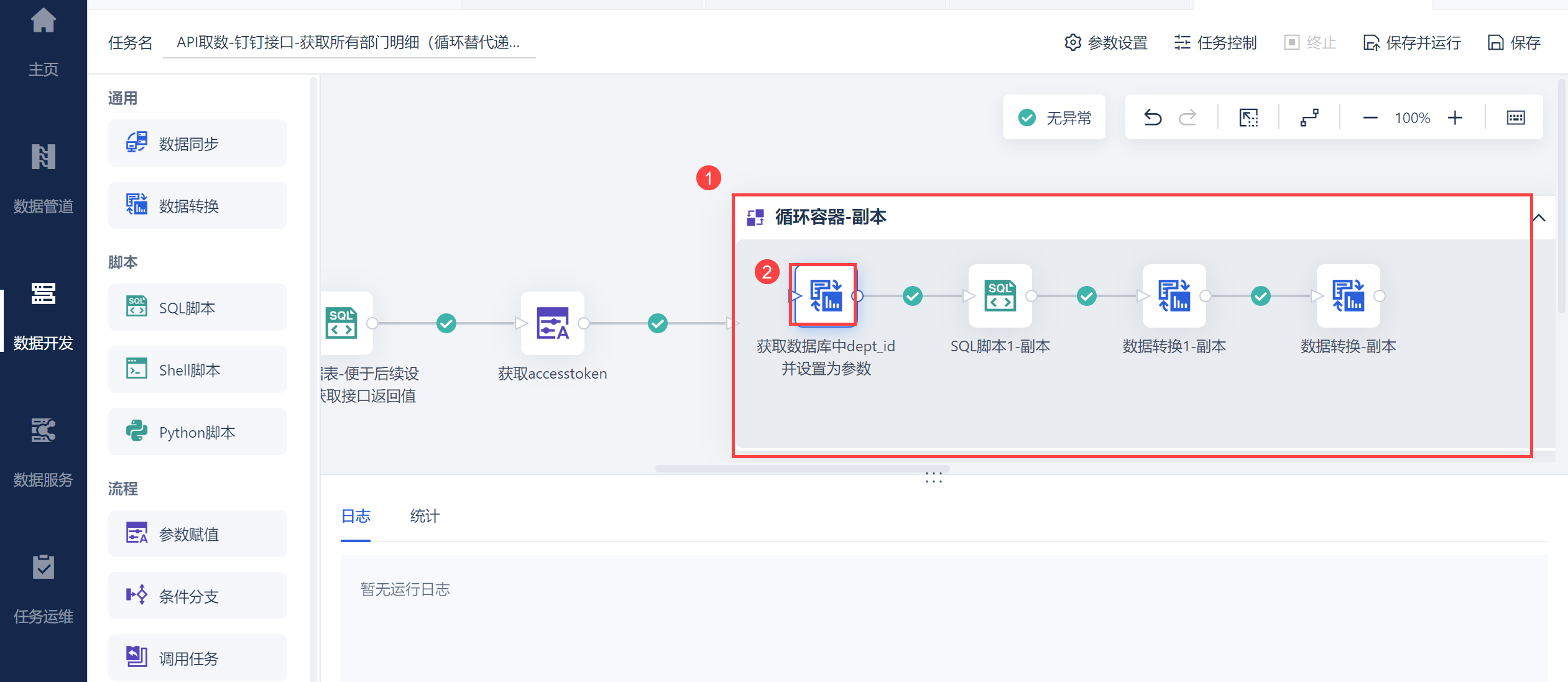Click the undo arrow icon
Screen dimensions: 1568x682
[x=1152, y=118]
